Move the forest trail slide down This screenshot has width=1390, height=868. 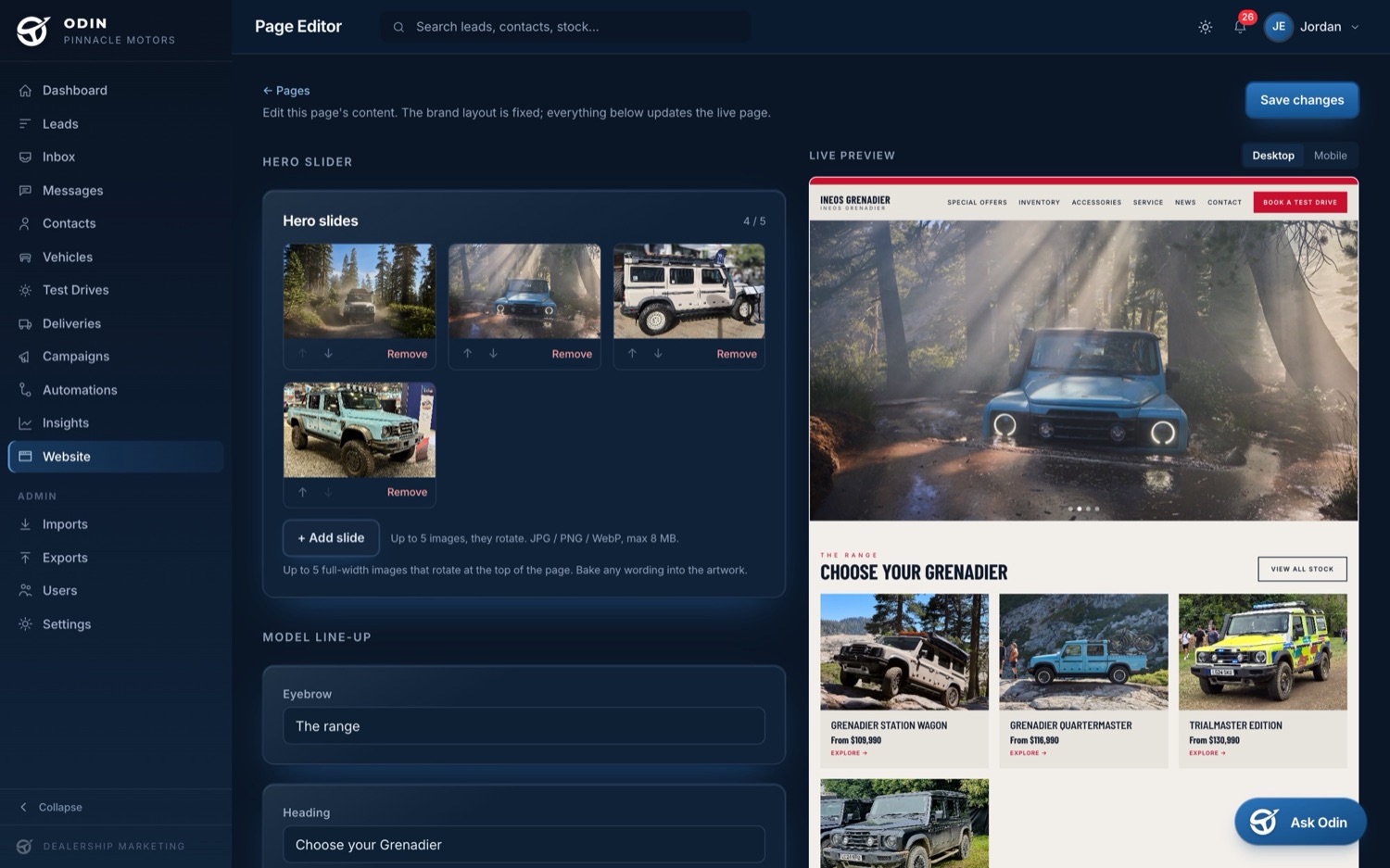point(328,354)
